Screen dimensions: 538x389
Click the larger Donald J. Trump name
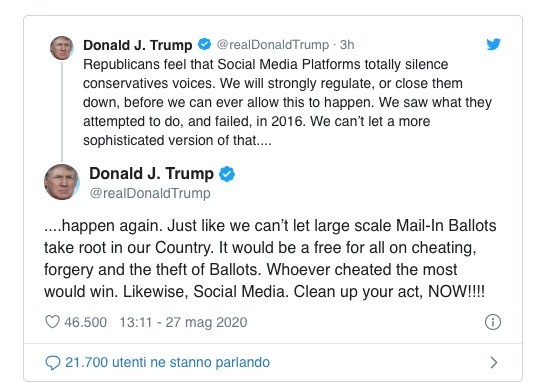(151, 174)
